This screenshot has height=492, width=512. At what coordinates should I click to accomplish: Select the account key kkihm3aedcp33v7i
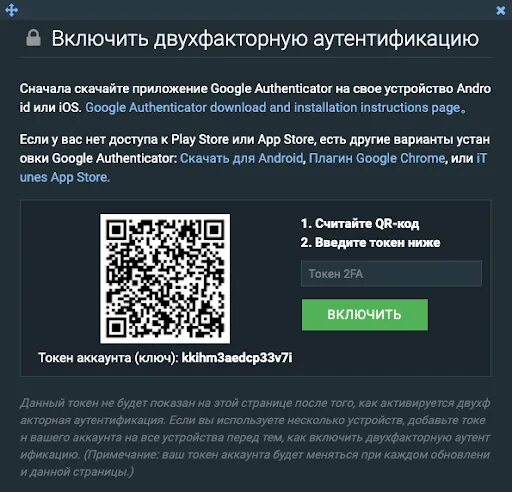pyautogui.click(x=237, y=358)
